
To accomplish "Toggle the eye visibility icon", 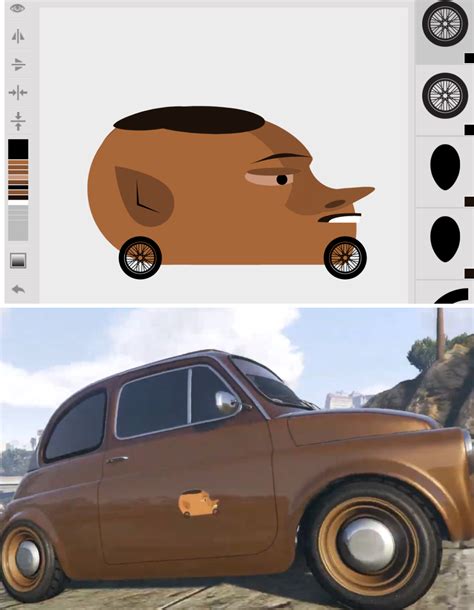I will (18, 8).
